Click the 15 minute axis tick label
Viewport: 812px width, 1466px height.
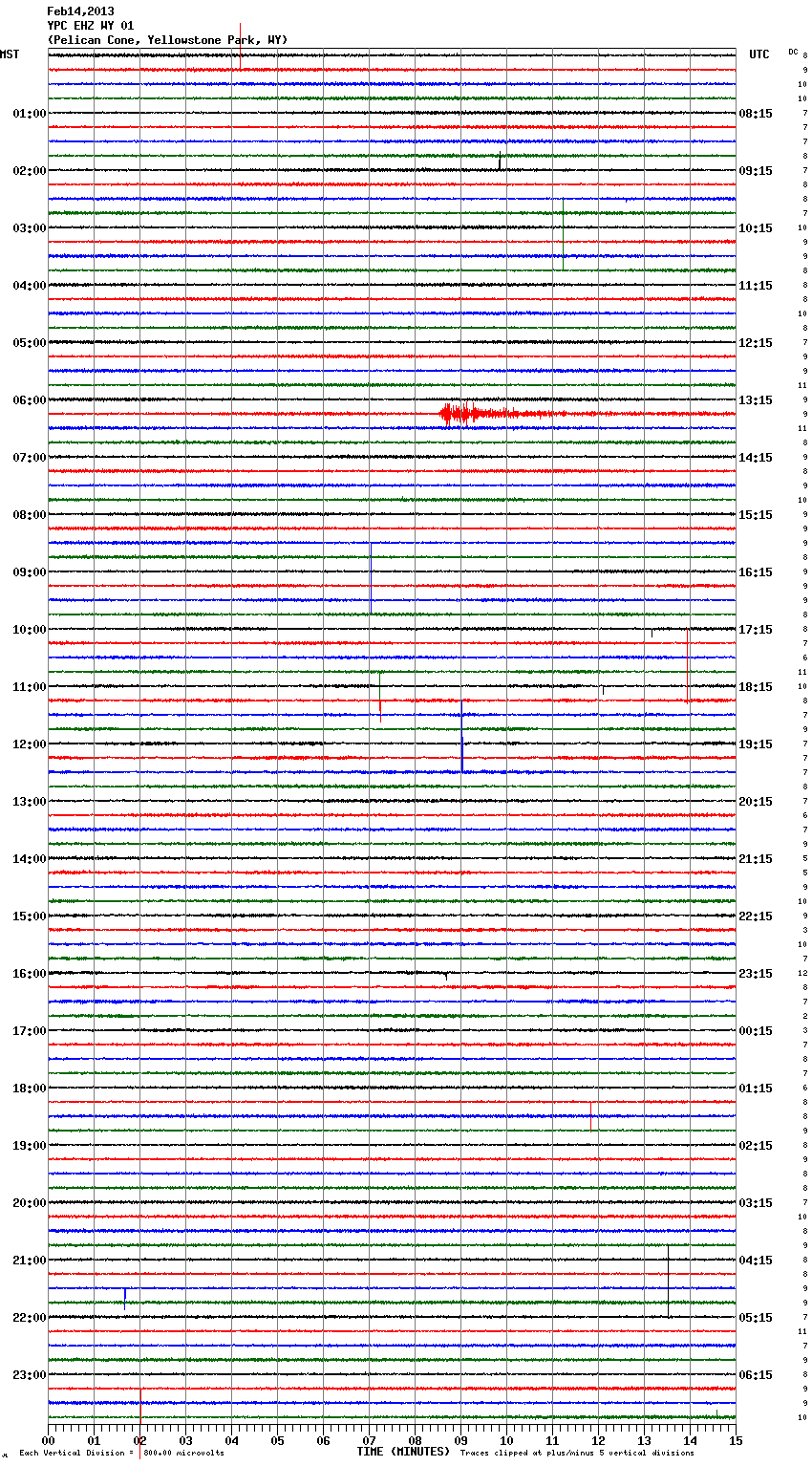736,1440
